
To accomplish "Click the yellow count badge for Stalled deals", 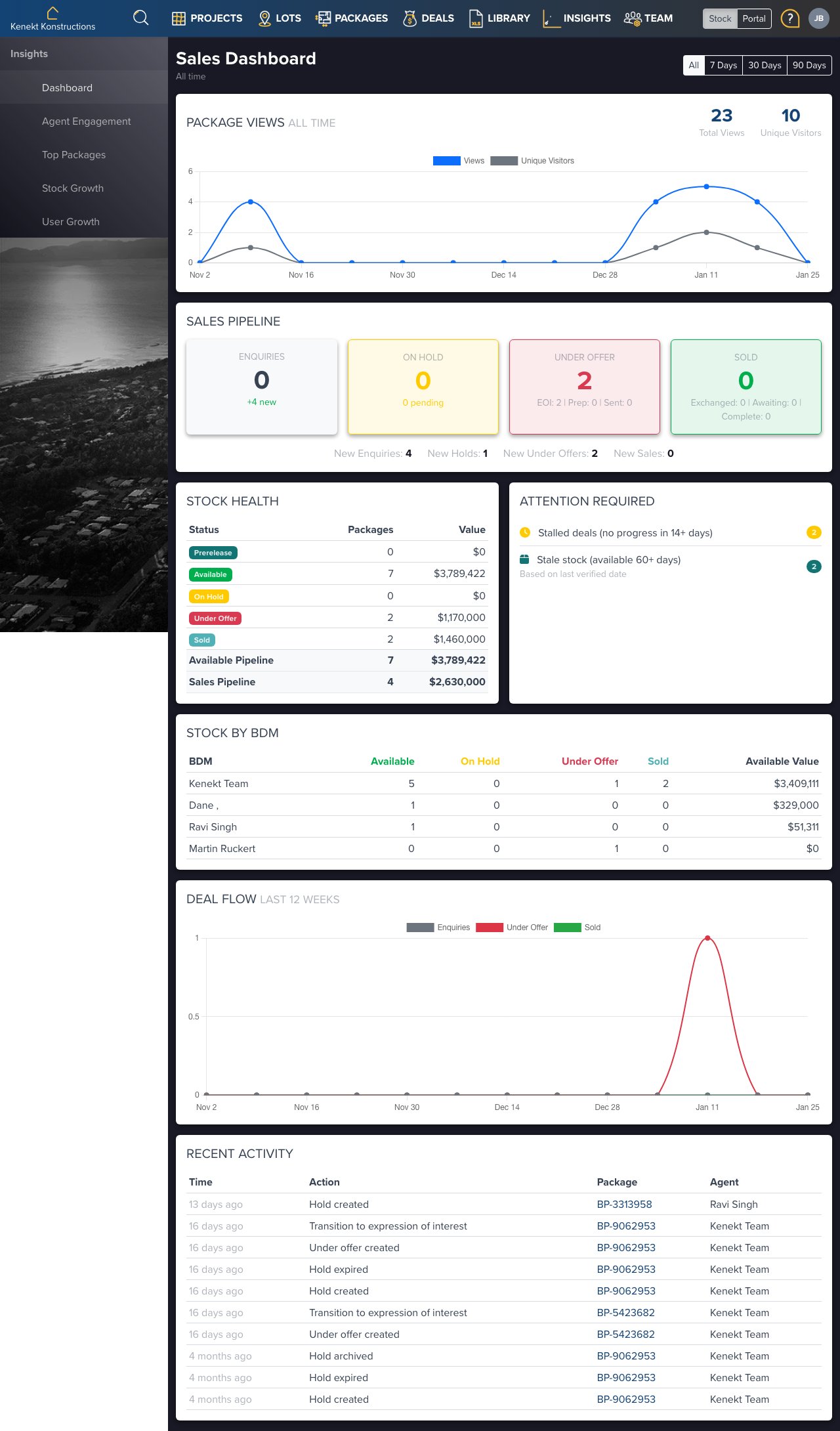I will pyautogui.click(x=814, y=532).
